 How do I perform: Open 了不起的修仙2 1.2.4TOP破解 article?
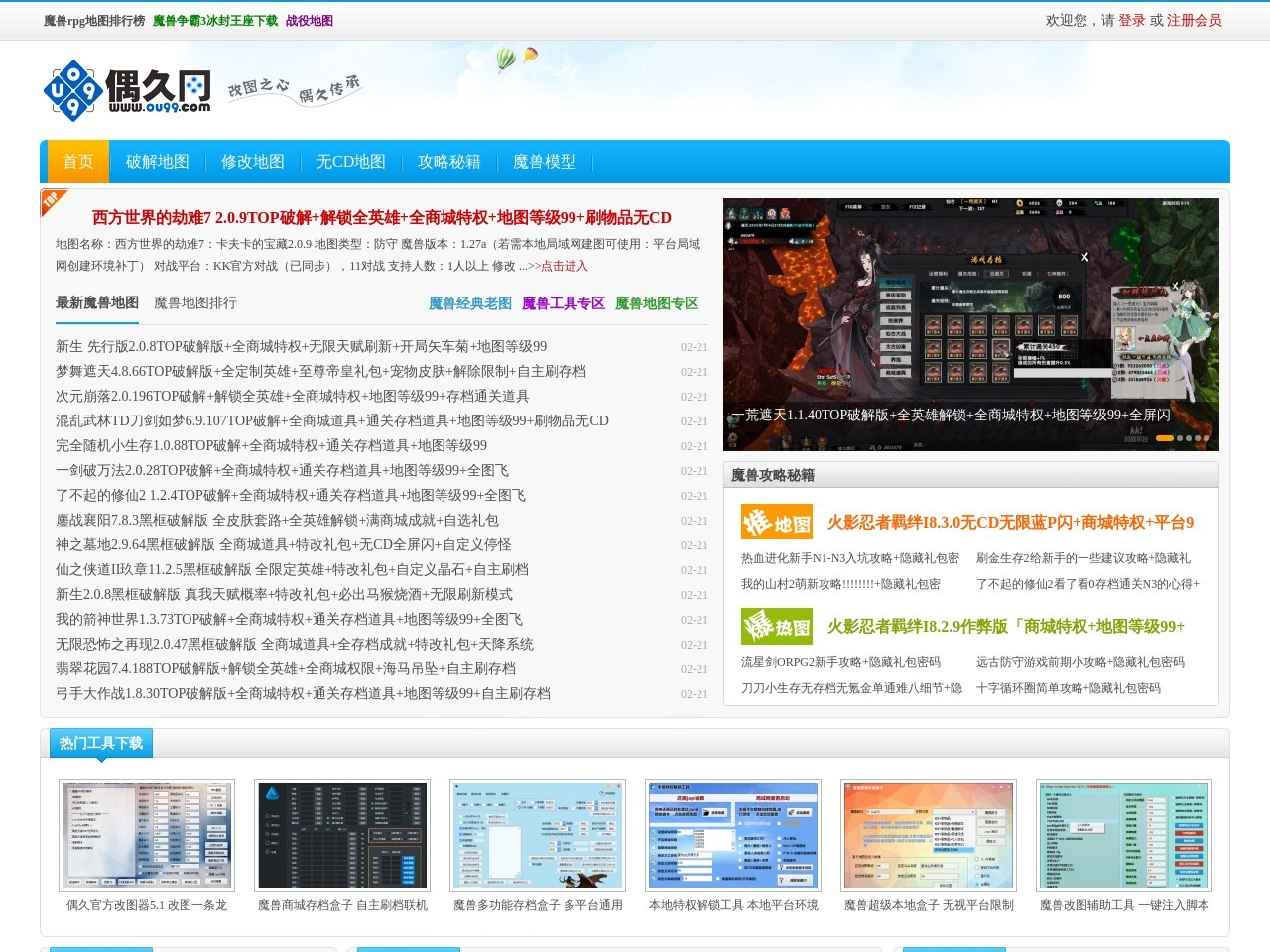(291, 496)
